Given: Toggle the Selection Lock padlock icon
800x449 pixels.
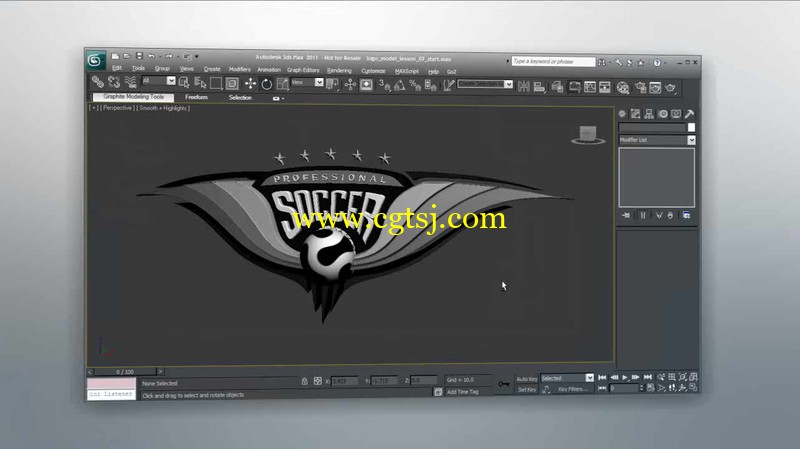Looking at the screenshot, I should (305, 381).
